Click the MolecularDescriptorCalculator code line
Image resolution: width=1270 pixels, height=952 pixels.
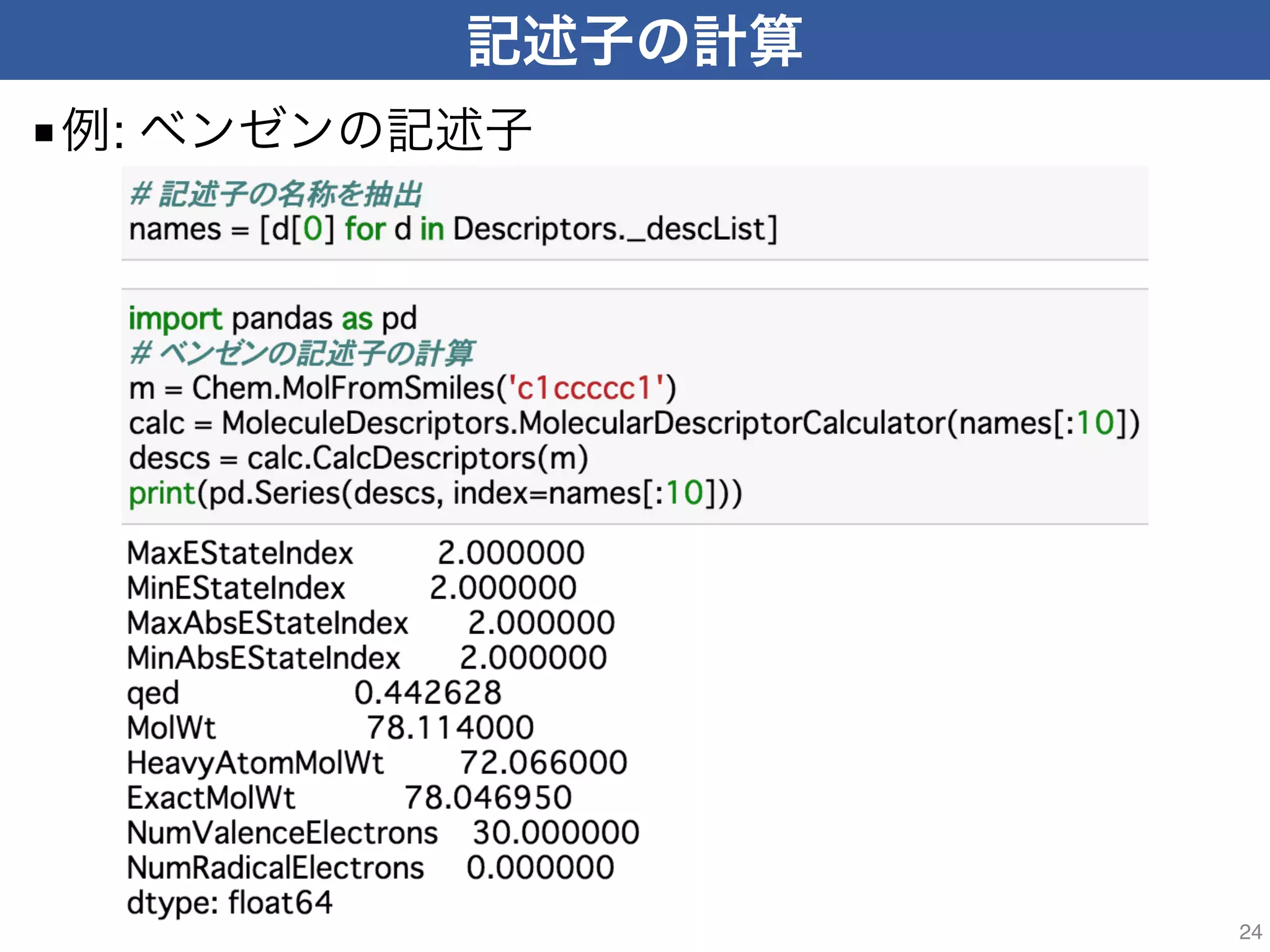click(634, 424)
